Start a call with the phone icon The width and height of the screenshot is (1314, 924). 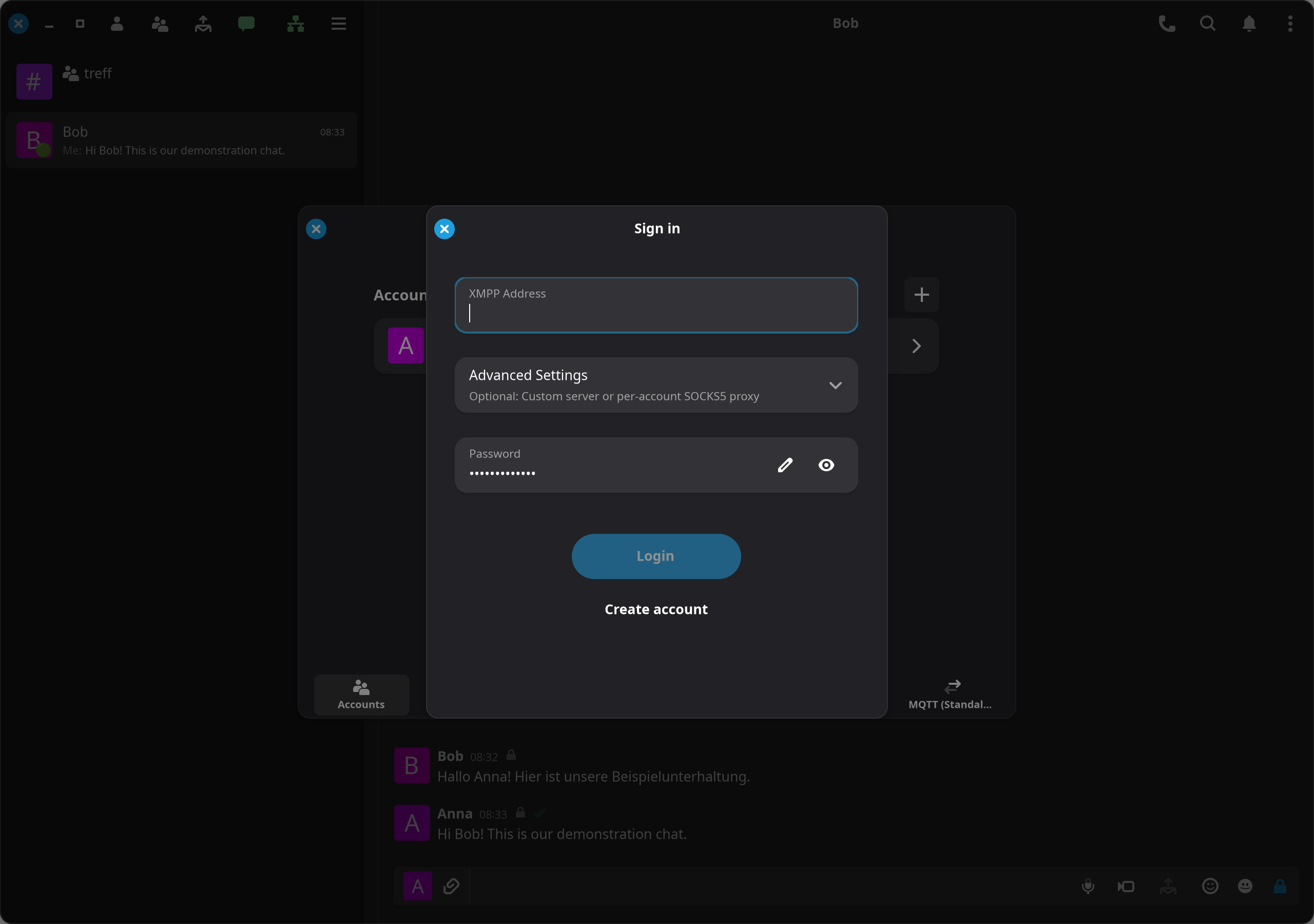[x=1167, y=24]
